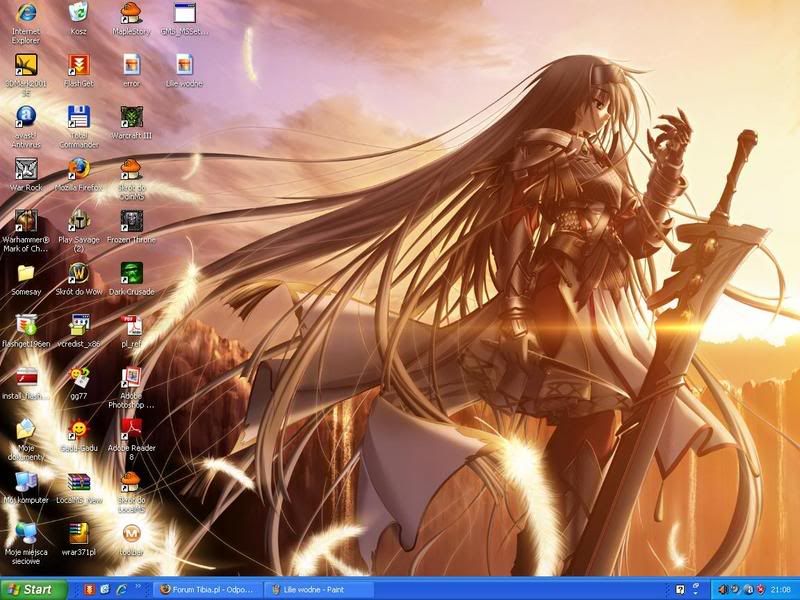The width and height of the screenshot is (800, 600).
Task: Click FlashGet quick launch icon
Action: point(89,589)
